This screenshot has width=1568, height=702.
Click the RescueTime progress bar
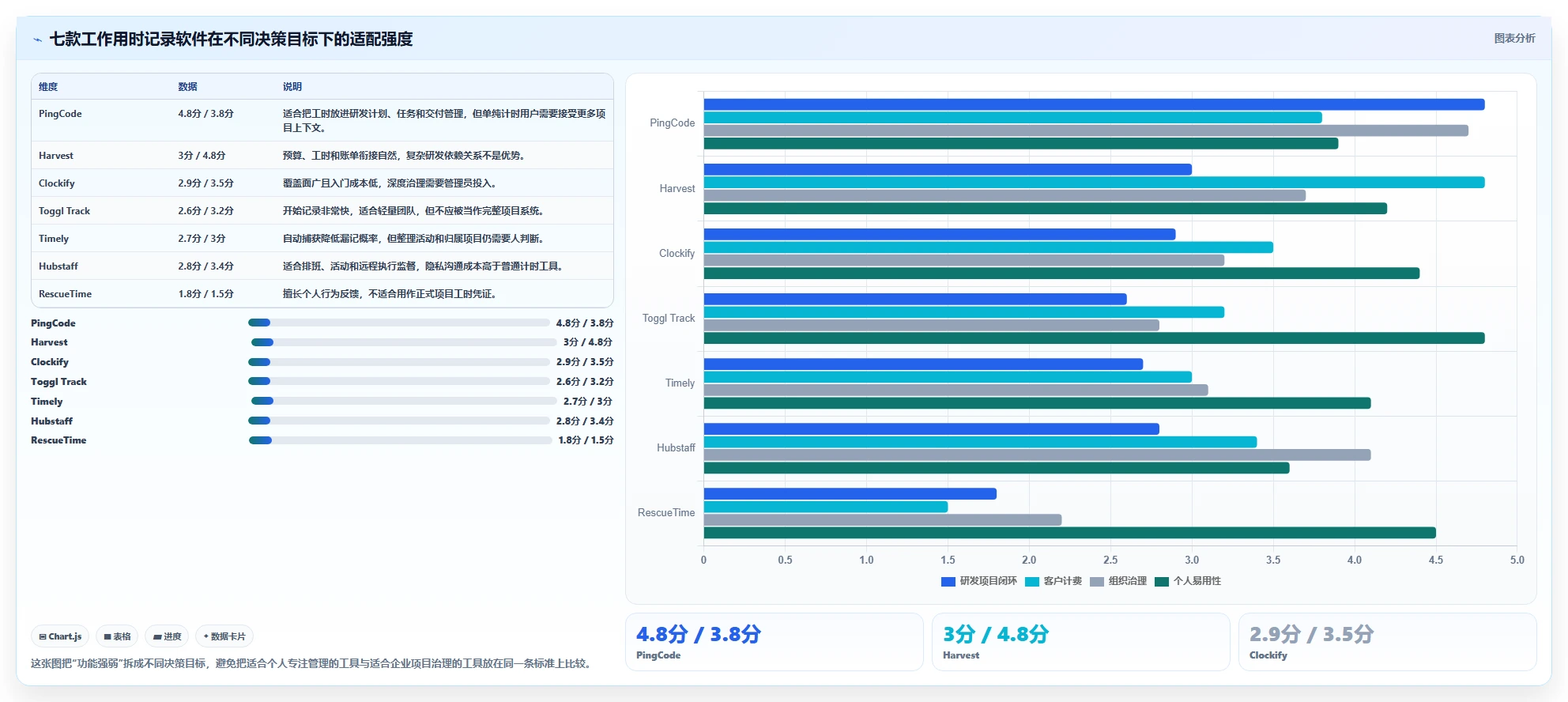(400, 440)
